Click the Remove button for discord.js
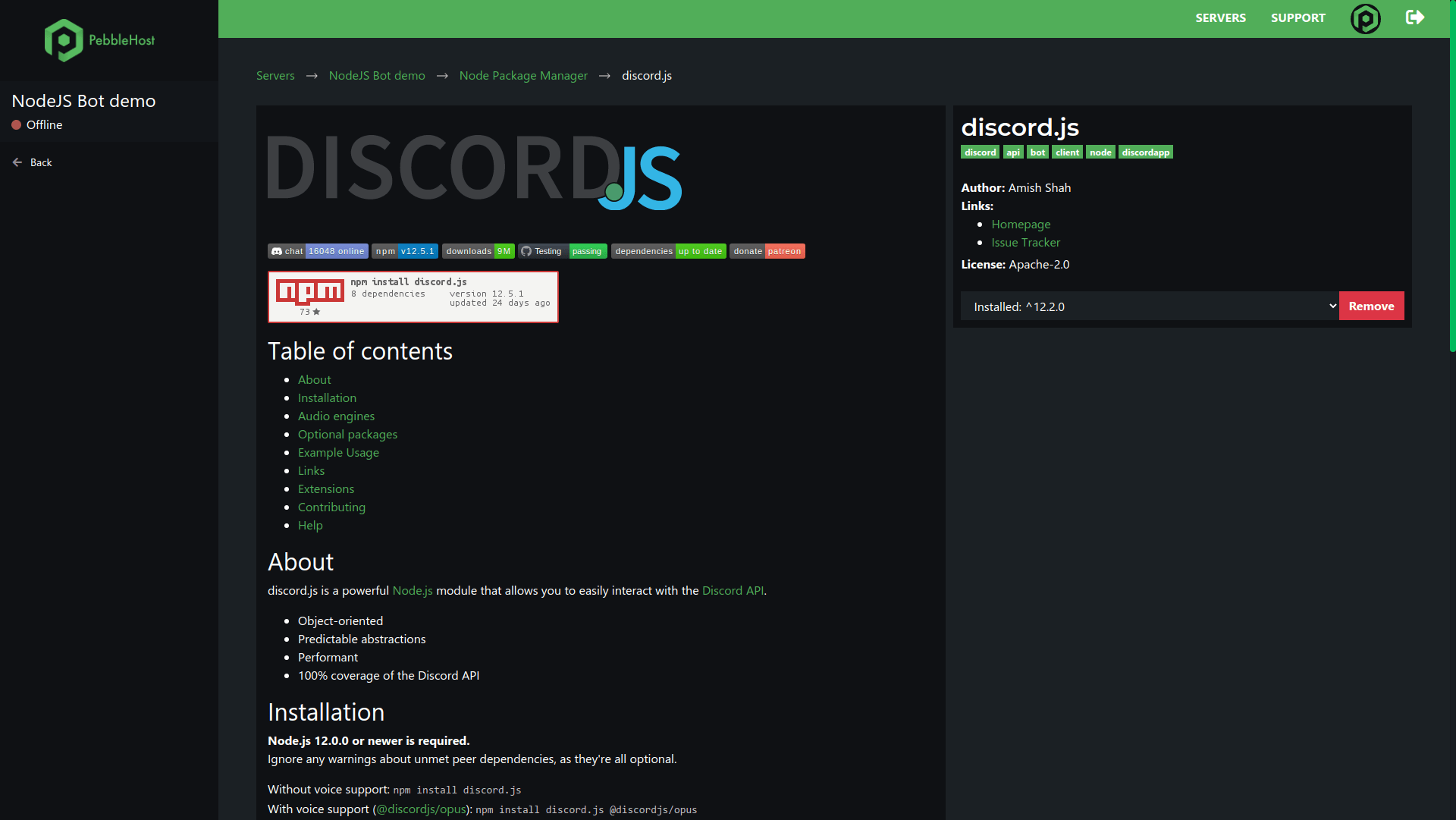Screen dimensions: 1456x820 1371,306
